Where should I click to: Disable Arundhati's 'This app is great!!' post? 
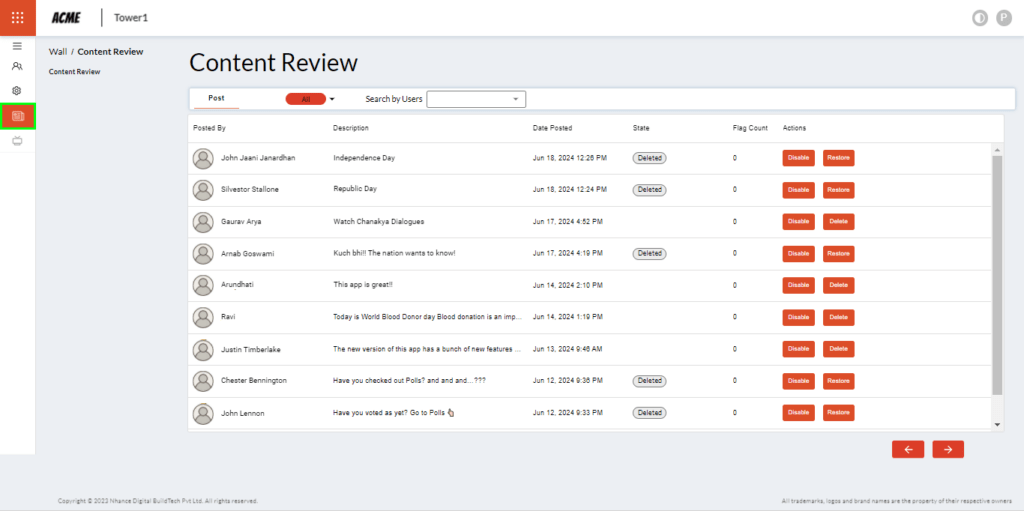[x=798, y=285]
